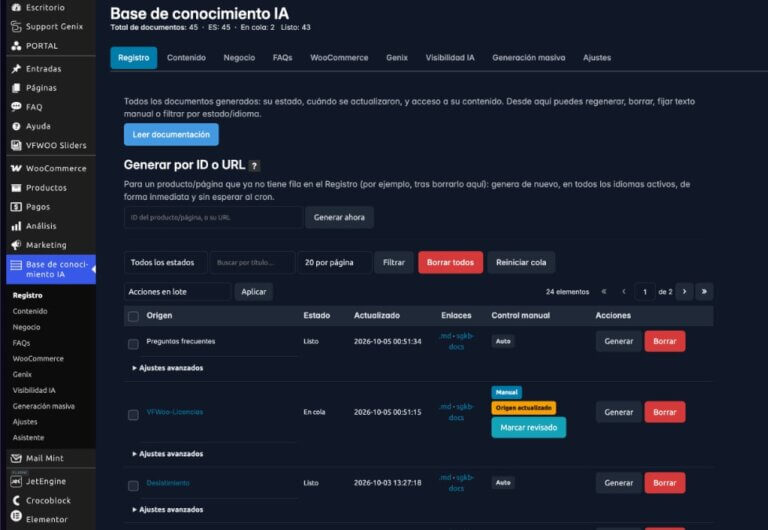The height and width of the screenshot is (530, 768).
Task: Click the Pagos dollar icon
Action: click(x=16, y=207)
